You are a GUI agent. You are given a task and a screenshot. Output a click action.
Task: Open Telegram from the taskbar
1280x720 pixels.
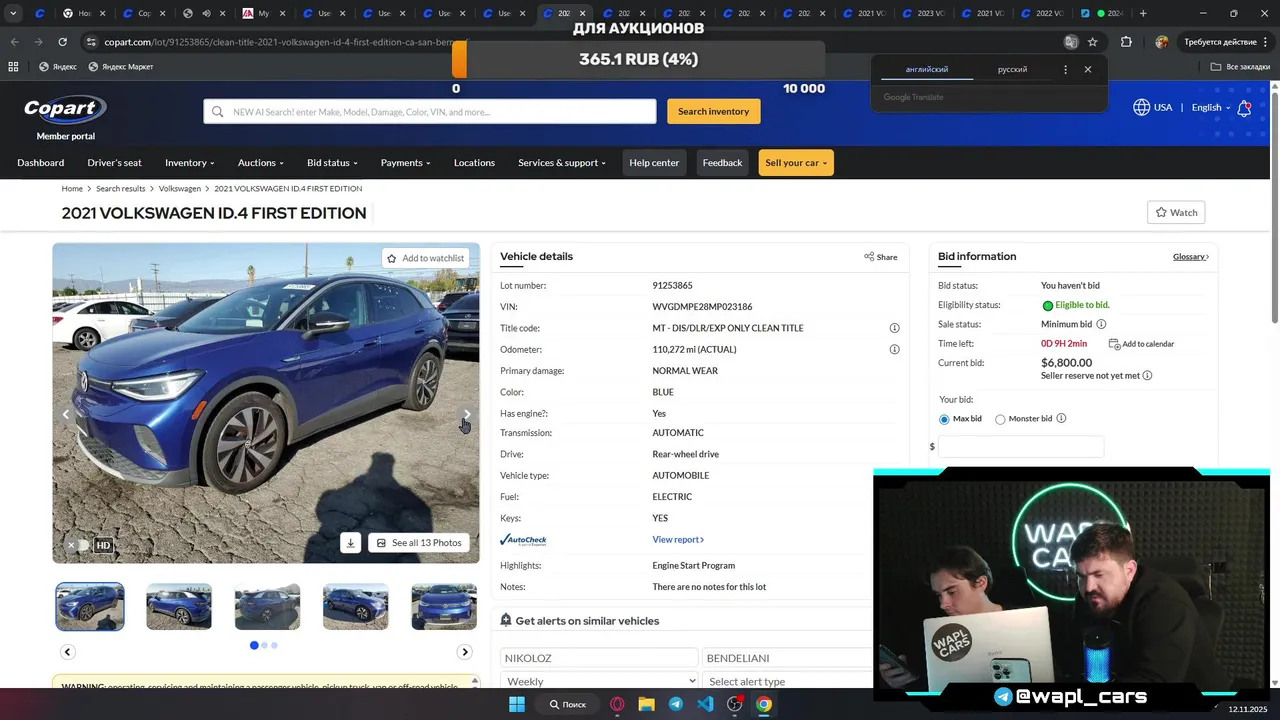pyautogui.click(x=675, y=704)
